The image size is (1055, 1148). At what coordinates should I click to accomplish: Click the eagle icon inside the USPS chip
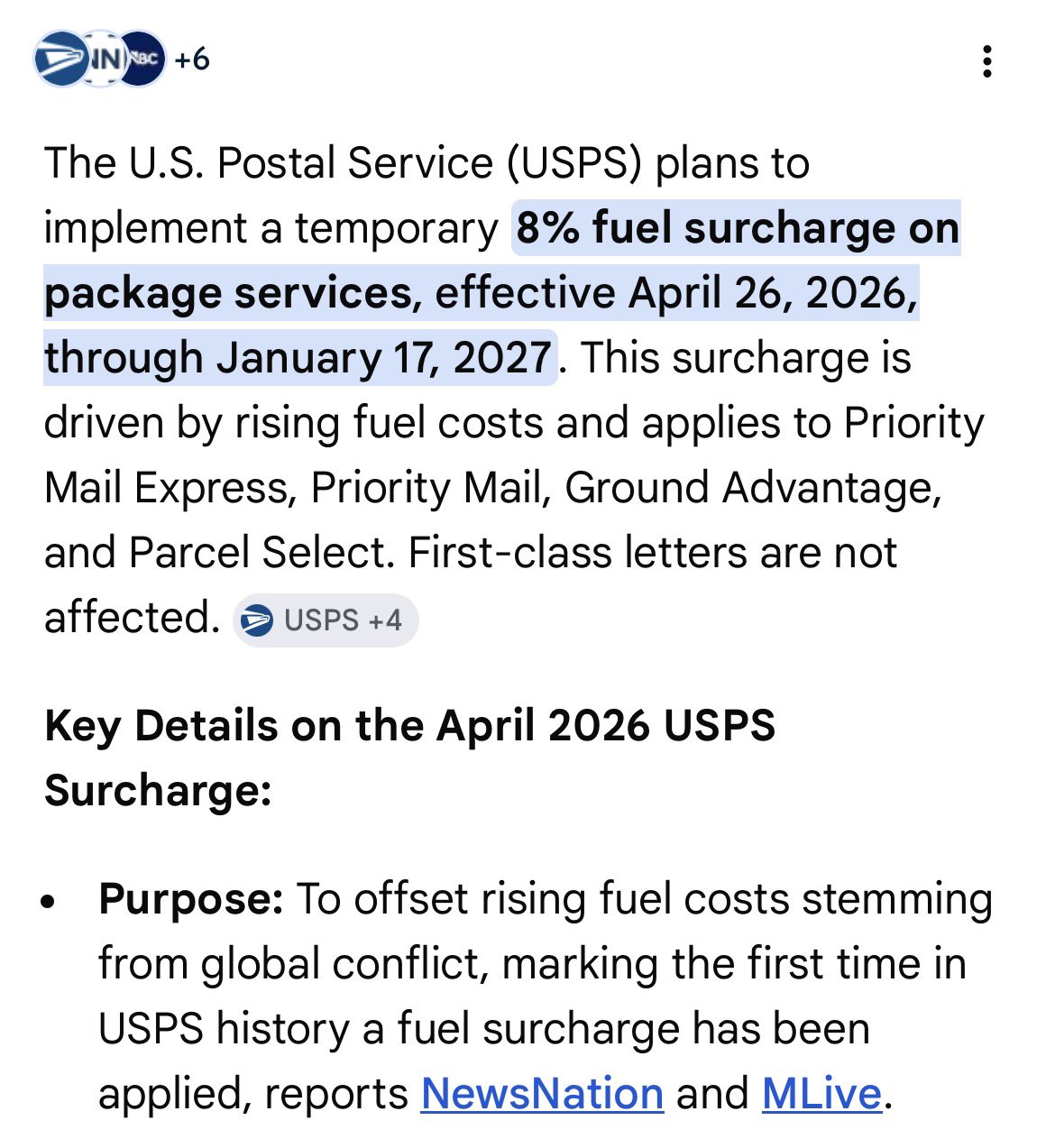[x=258, y=620]
